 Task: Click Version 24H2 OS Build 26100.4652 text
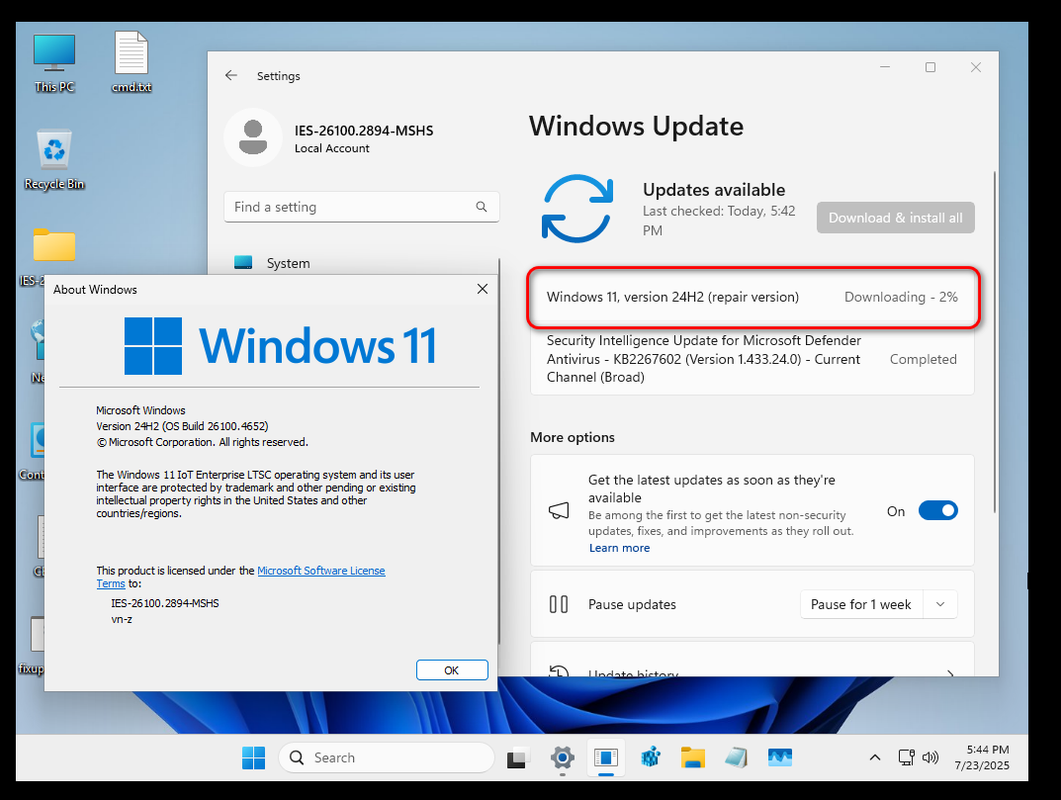[182, 426]
